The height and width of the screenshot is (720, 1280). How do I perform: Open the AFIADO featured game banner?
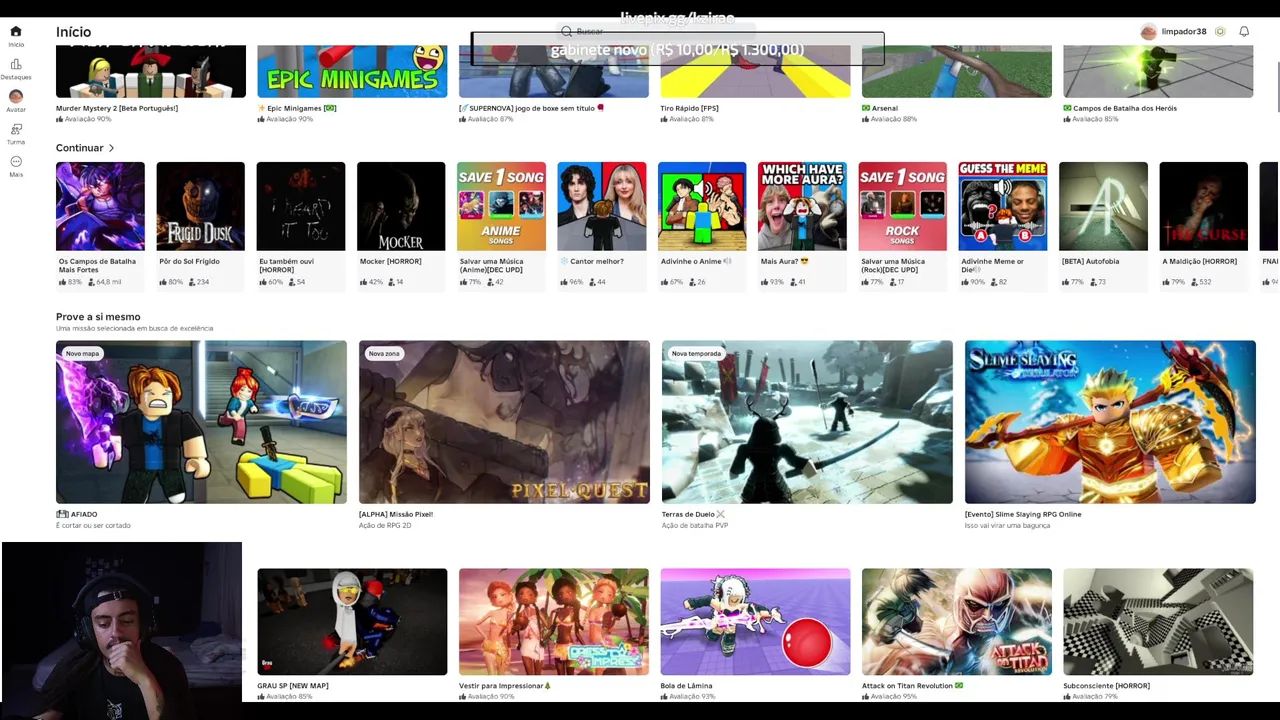point(201,422)
